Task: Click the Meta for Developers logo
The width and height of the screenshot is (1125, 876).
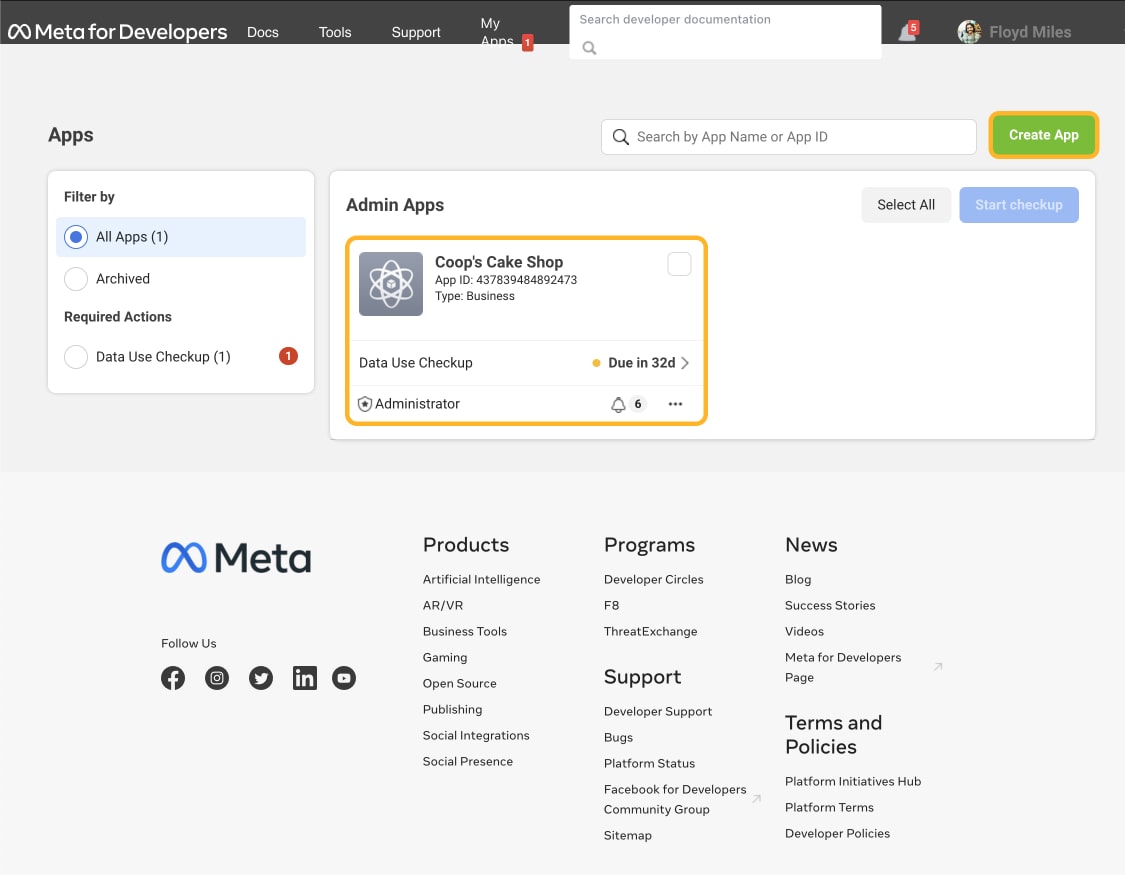Action: tap(115, 31)
